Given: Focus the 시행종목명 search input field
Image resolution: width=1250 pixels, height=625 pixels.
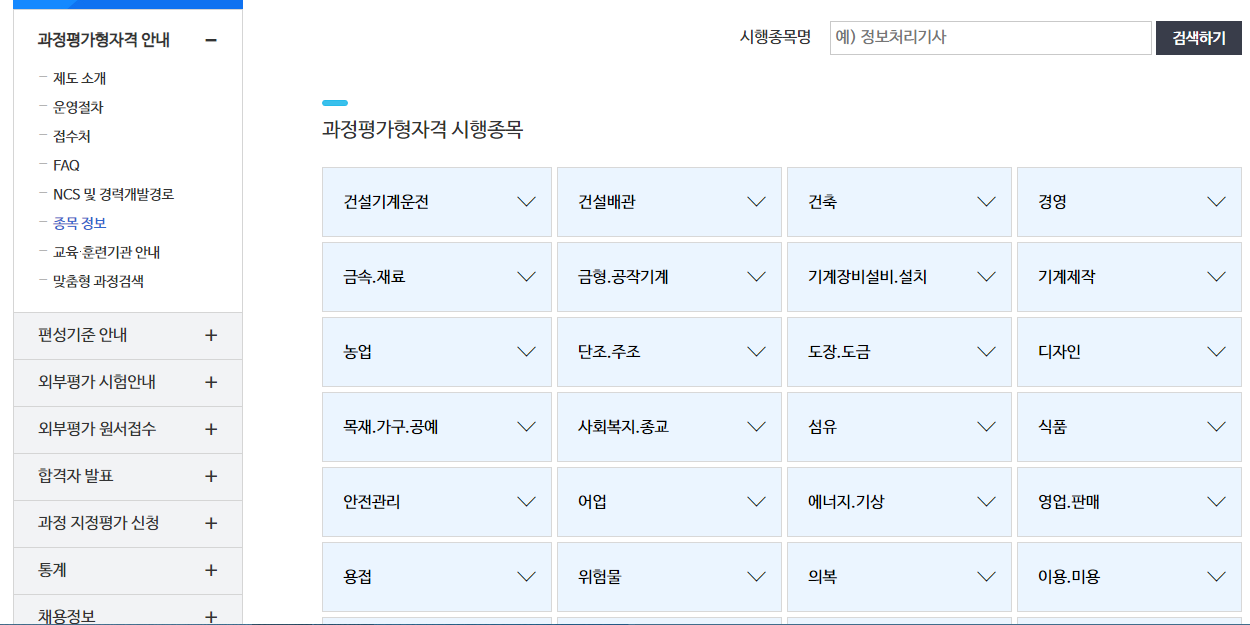Looking at the screenshot, I should pos(991,38).
